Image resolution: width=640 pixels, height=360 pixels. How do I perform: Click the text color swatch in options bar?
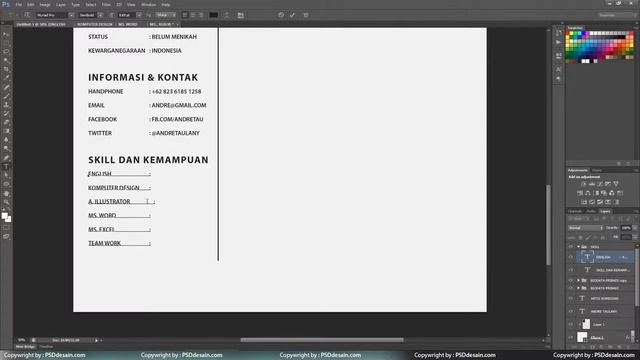[213, 15]
